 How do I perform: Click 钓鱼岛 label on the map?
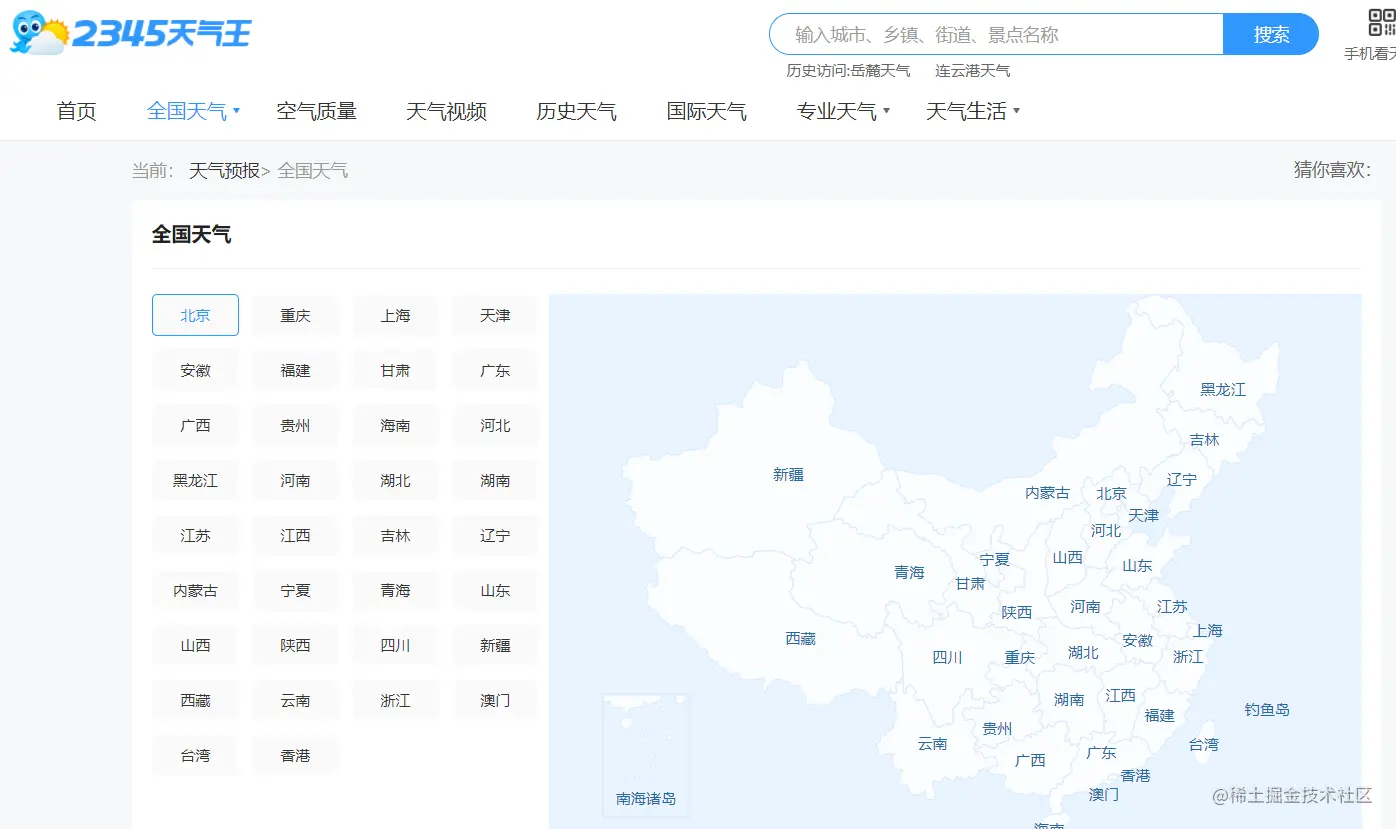tap(1267, 709)
